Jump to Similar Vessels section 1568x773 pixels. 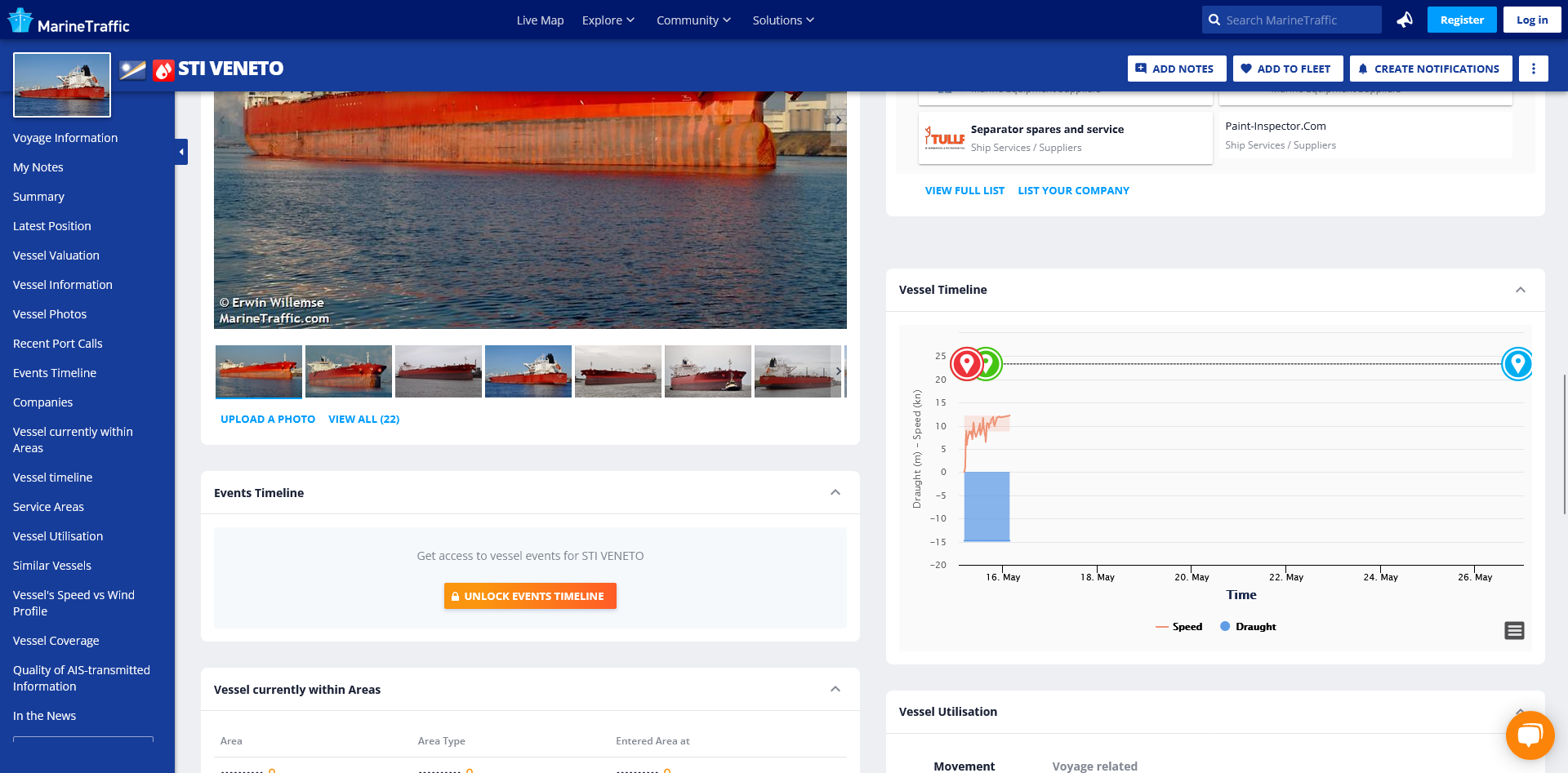[x=52, y=566]
